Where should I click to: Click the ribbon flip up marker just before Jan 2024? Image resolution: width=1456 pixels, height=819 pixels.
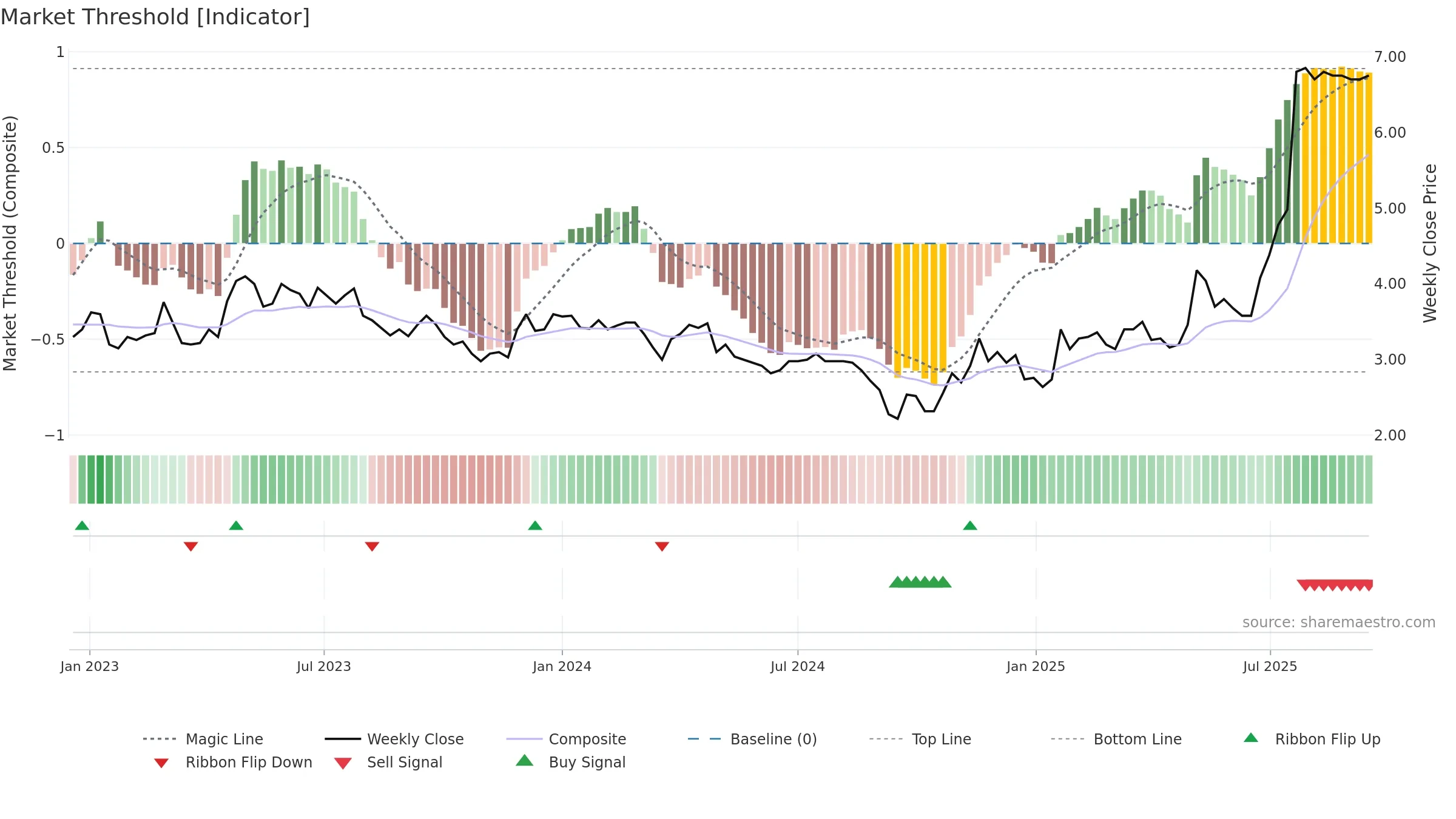click(x=535, y=525)
